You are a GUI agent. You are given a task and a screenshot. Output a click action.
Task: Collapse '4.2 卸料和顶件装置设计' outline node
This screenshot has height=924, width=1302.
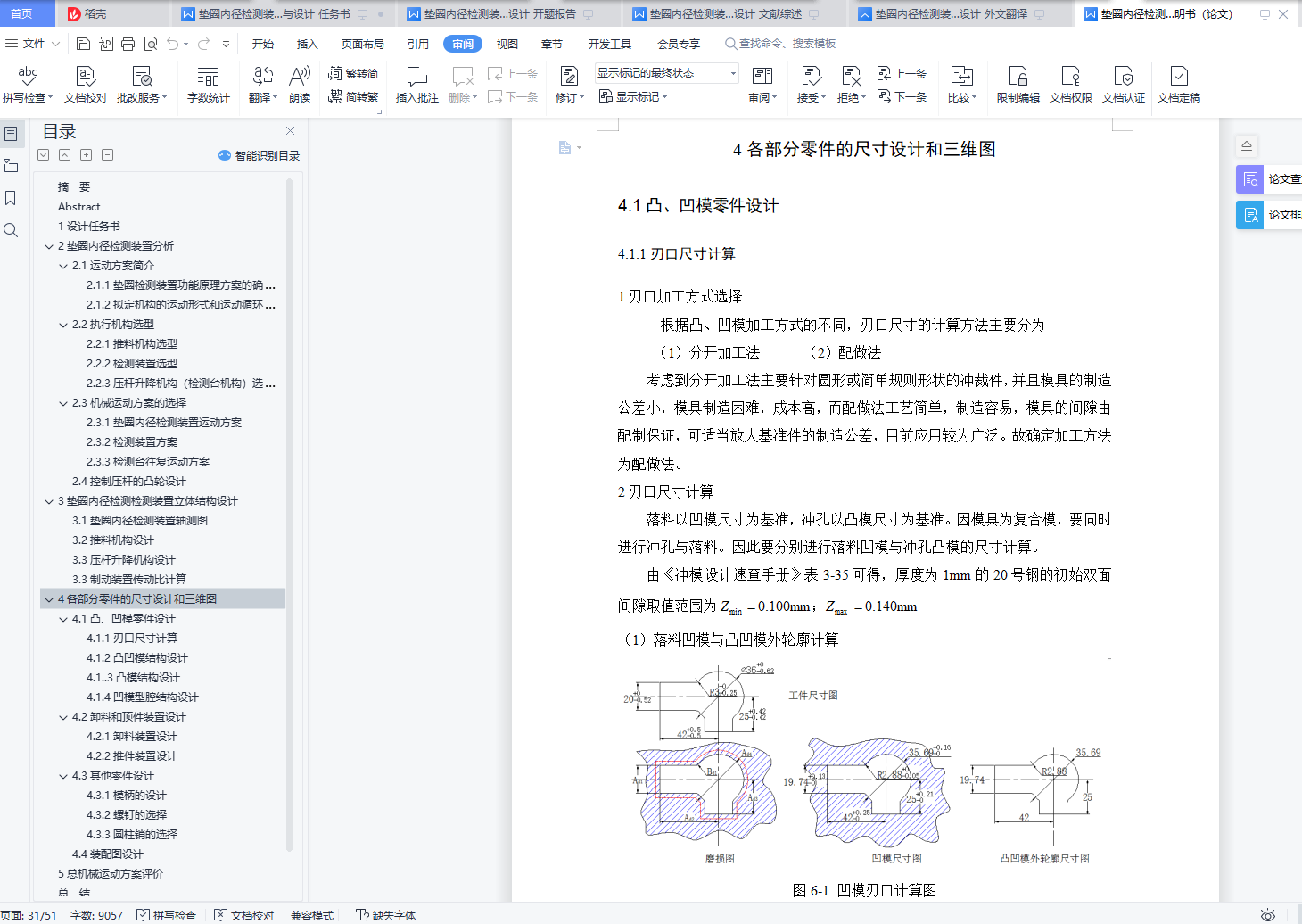click(63, 717)
